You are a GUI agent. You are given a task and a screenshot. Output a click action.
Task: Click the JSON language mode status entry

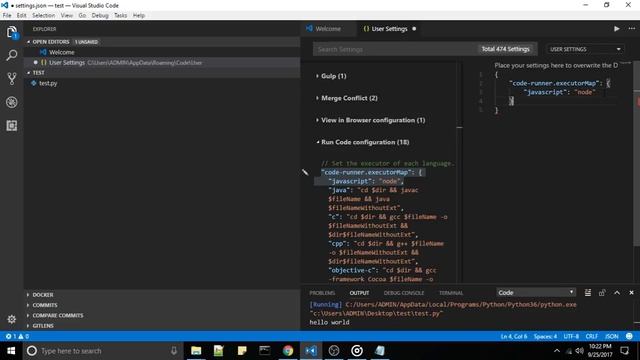pos(611,336)
